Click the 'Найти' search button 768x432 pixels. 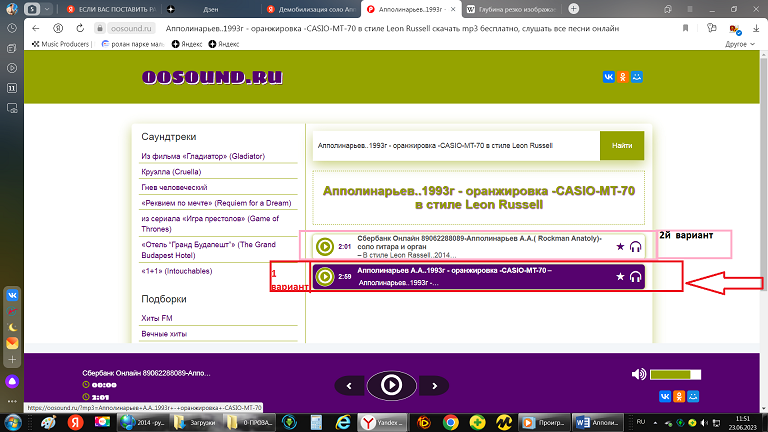(x=622, y=145)
